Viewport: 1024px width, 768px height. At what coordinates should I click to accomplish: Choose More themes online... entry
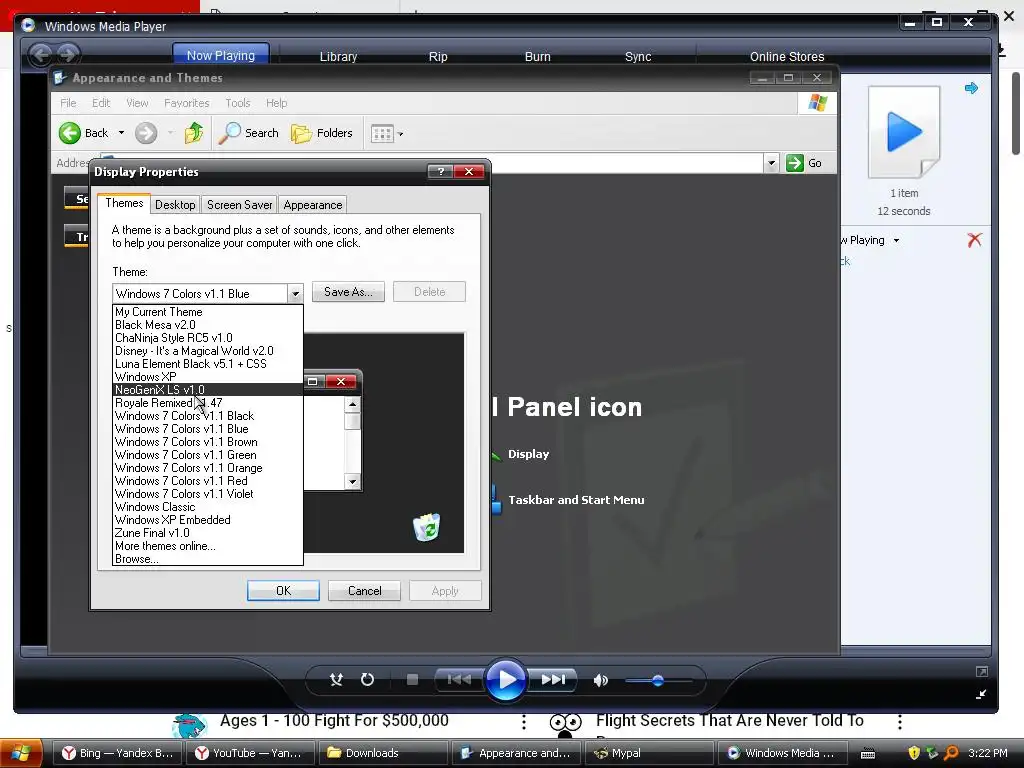(x=208, y=546)
